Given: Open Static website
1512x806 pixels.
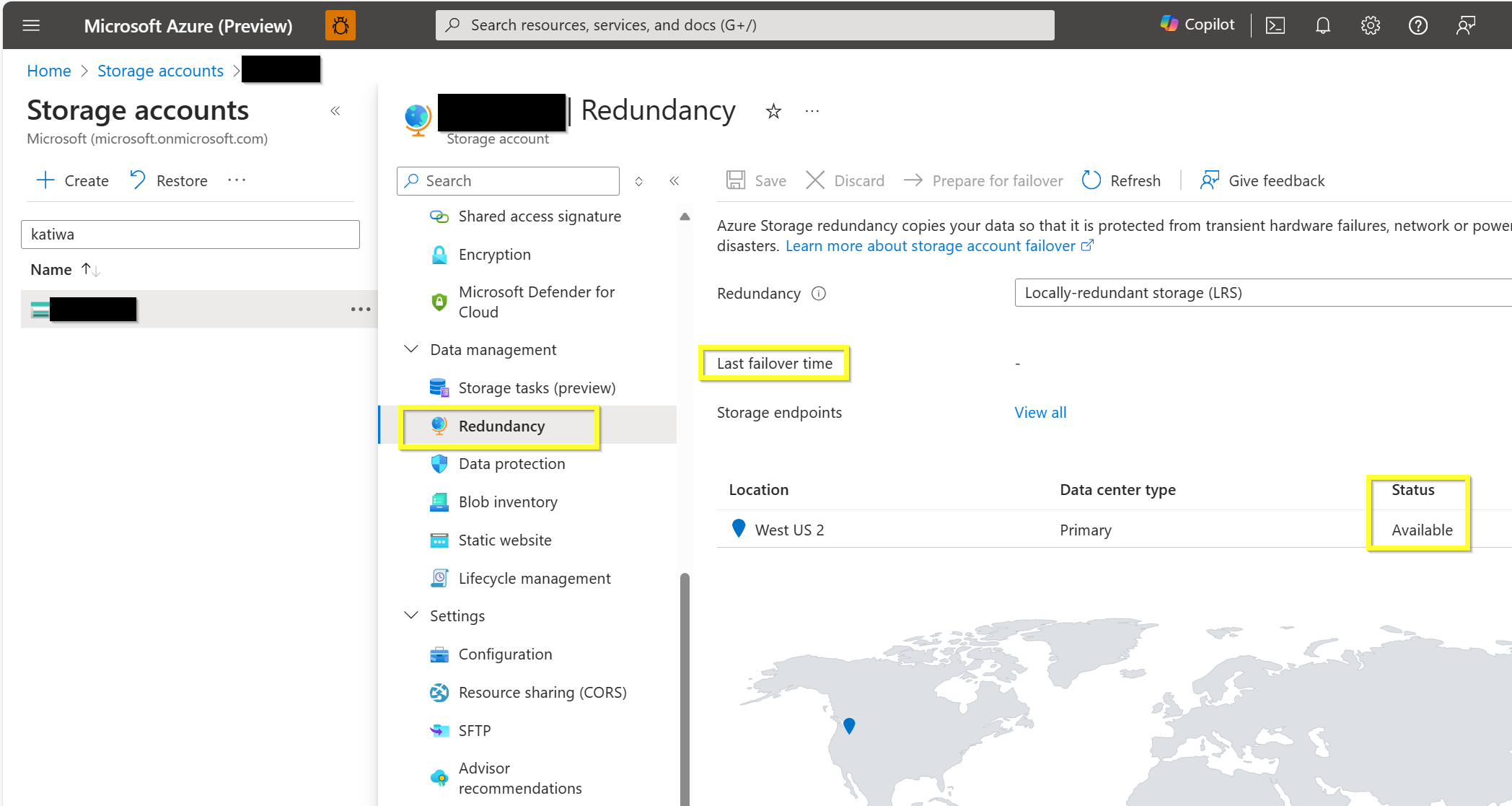Looking at the screenshot, I should pyautogui.click(x=505, y=540).
